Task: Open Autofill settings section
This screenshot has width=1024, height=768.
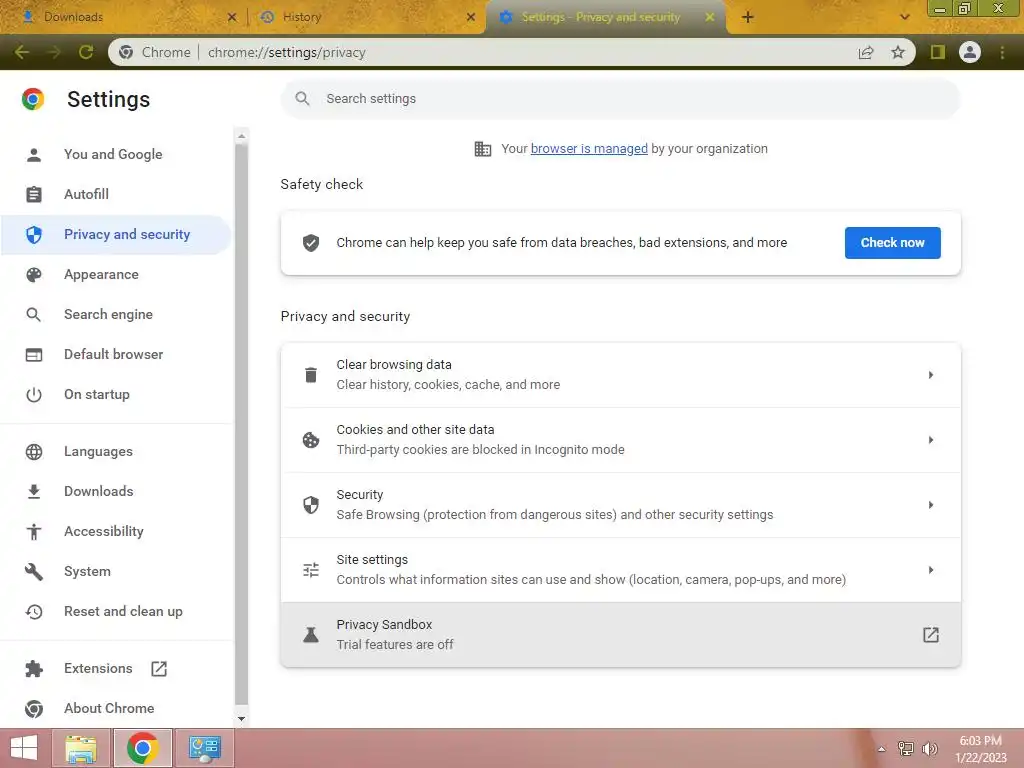Action: point(116,194)
